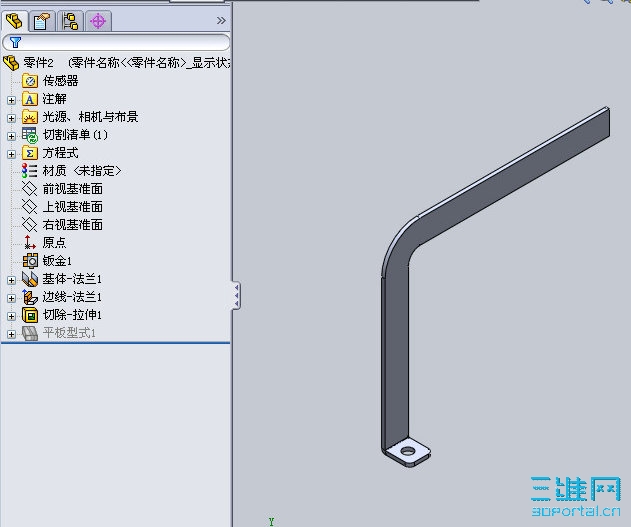The height and width of the screenshot is (527, 631).
Task: Open the FeatureManager design tree tab
Action: click(x=14, y=21)
